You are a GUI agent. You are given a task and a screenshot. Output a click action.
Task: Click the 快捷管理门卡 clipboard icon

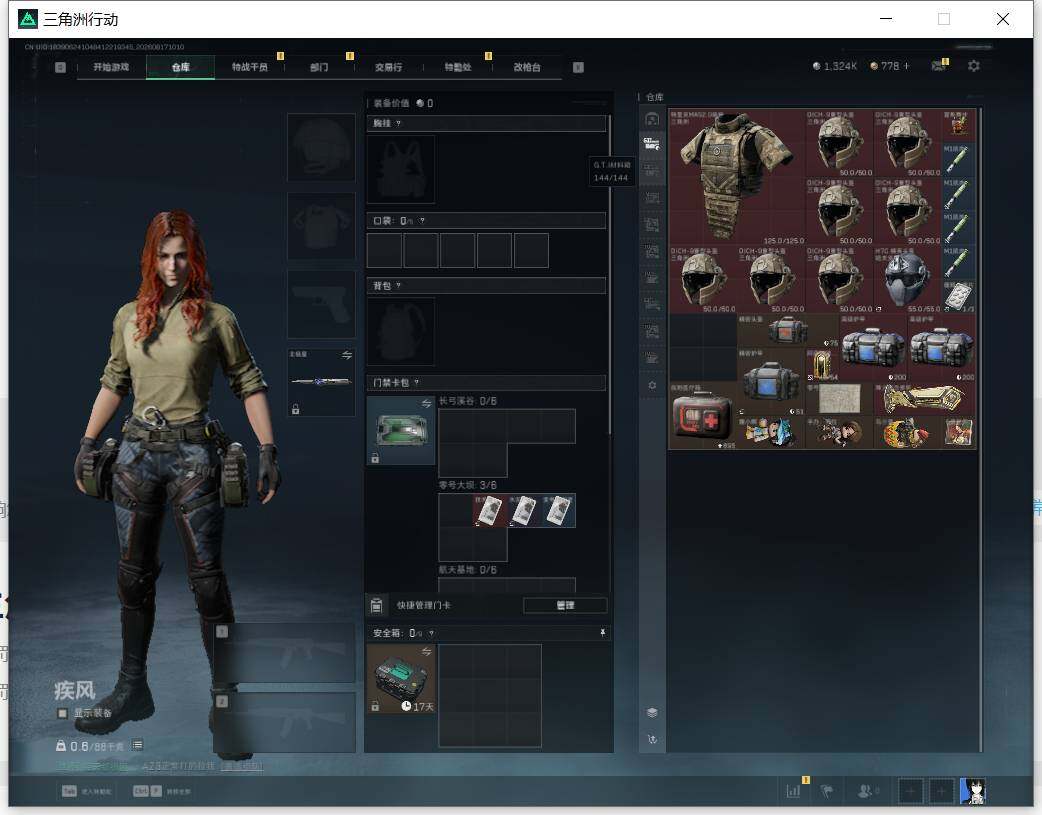(377, 605)
